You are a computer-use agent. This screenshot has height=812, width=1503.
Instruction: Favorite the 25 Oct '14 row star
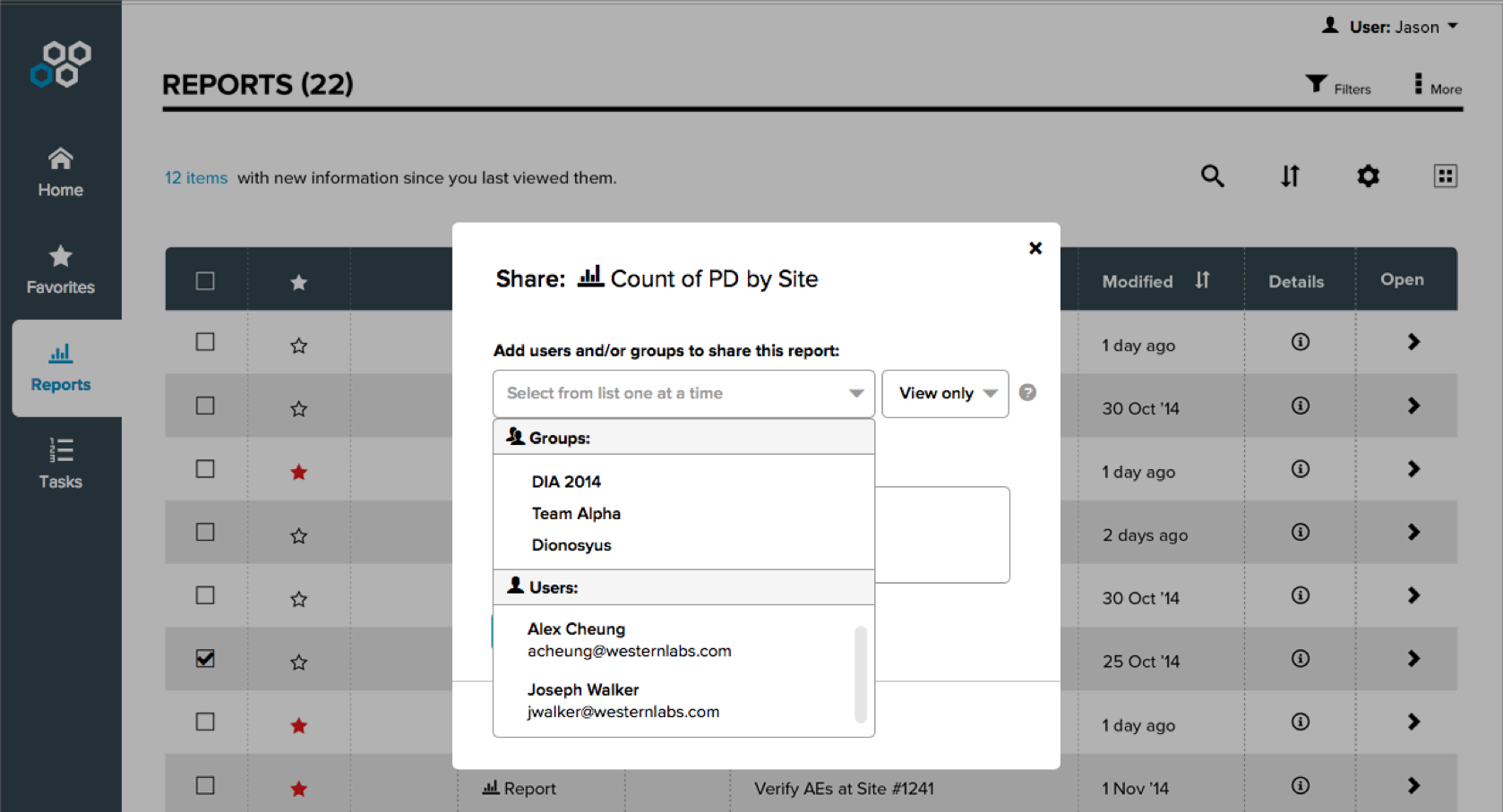299,662
